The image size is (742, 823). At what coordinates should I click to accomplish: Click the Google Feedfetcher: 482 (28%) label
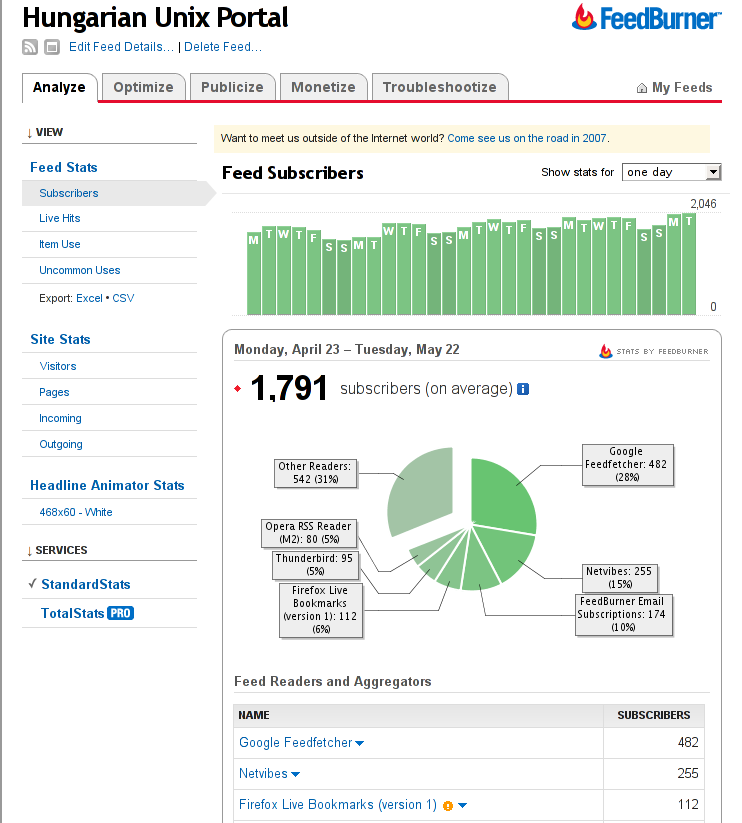(627, 465)
